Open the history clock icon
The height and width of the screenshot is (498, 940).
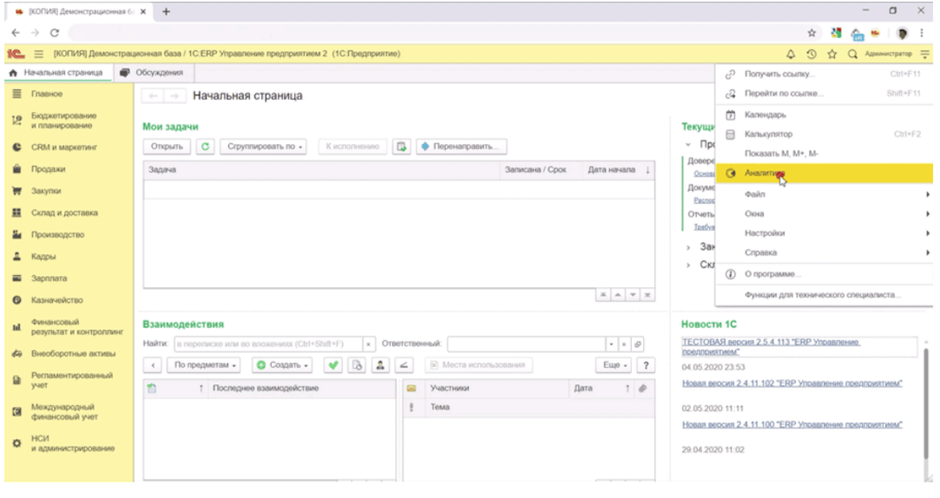point(811,54)
